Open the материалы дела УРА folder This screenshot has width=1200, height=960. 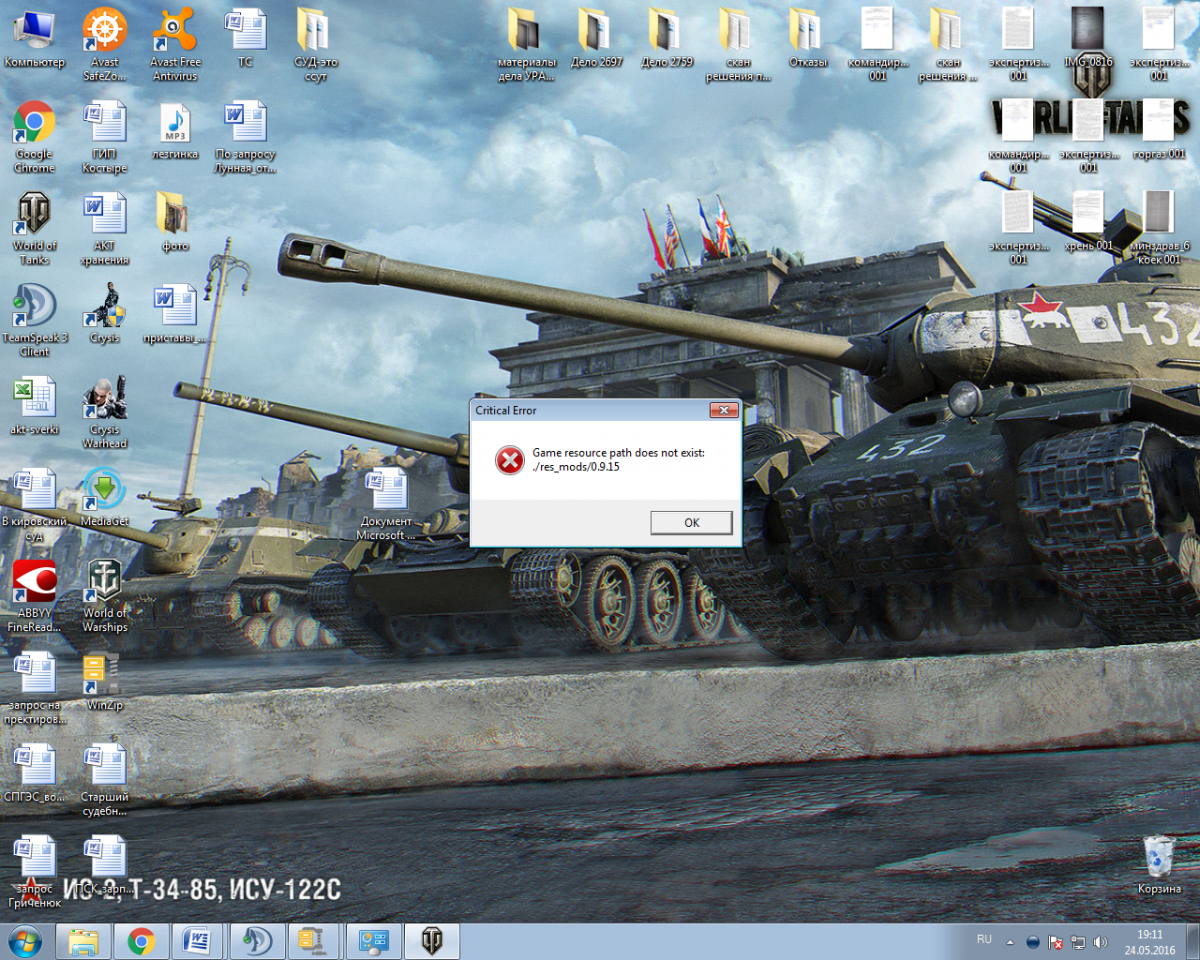pyautogui.click(x=526, y=44)
